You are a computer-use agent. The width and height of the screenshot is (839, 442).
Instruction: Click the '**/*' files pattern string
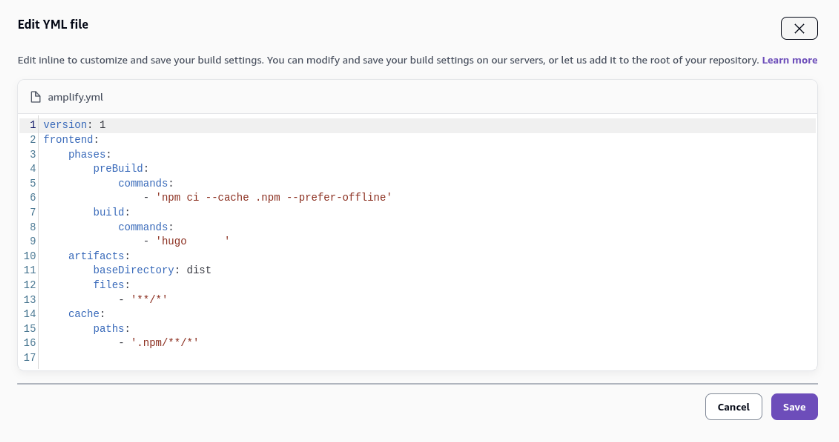tap(149, 299)
